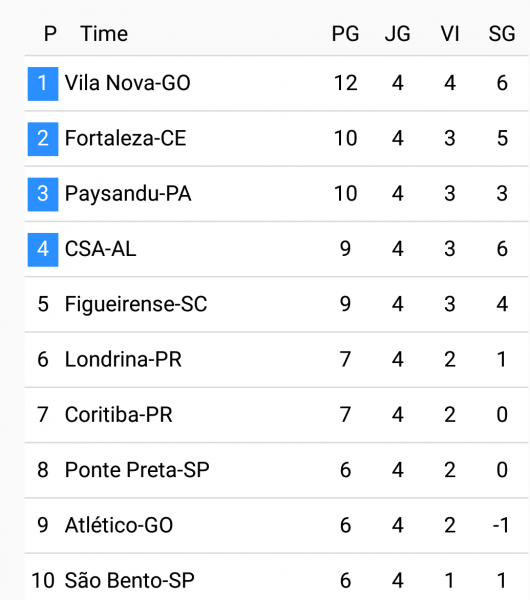Click the P position column header
This screenshot has width=530, height=600.
coord(50,34)
